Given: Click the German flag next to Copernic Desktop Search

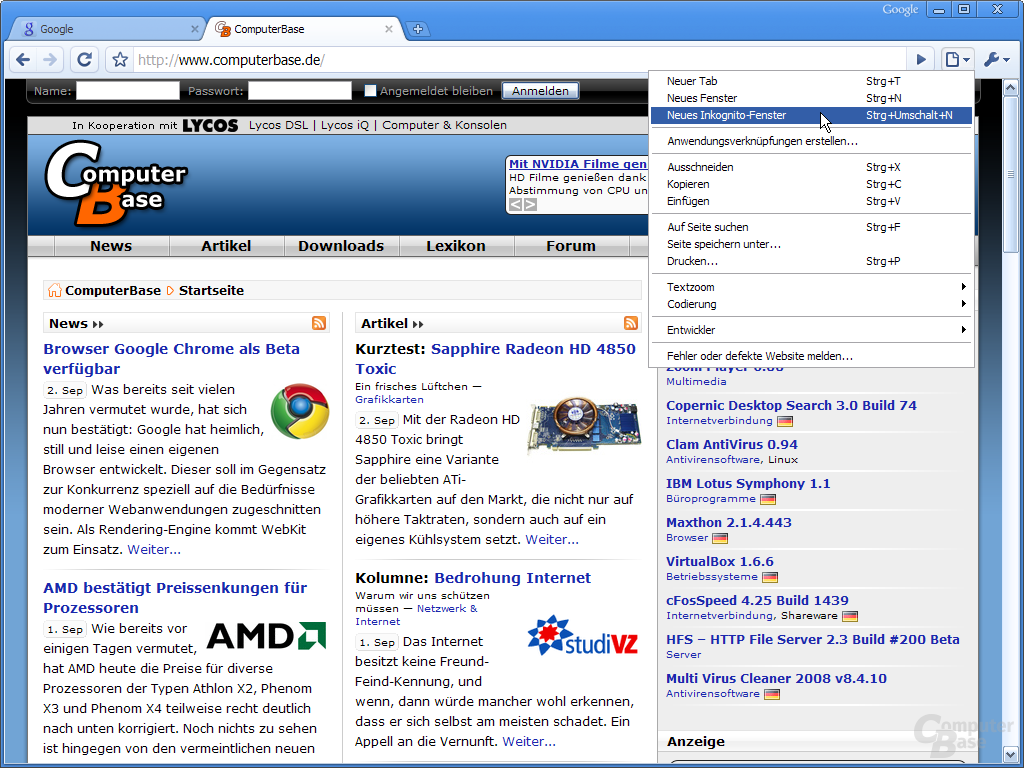Looking at the screenshot, I should pyautogui.click(x=784, y=421).
